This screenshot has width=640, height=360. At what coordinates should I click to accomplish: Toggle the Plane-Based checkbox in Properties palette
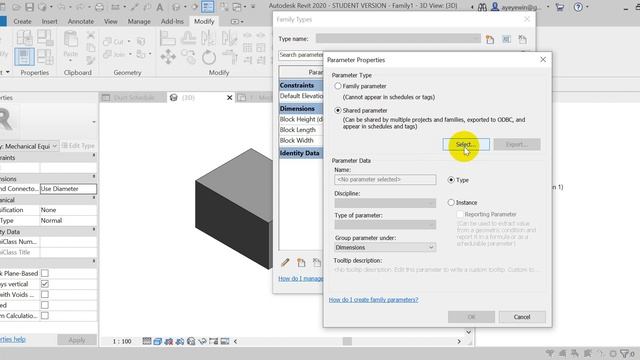[45, 273]
